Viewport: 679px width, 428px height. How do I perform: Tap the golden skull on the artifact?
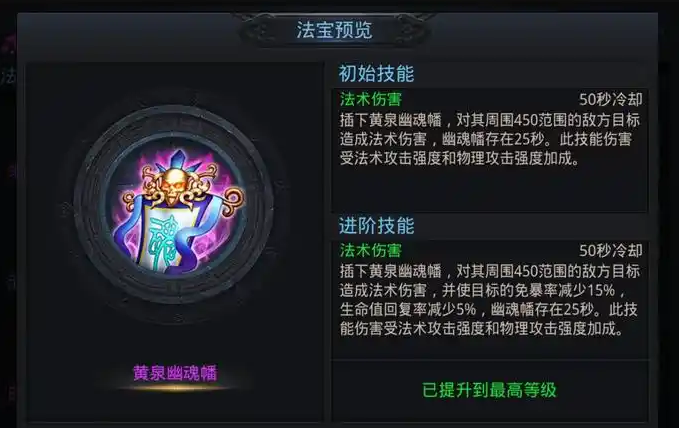173,185
